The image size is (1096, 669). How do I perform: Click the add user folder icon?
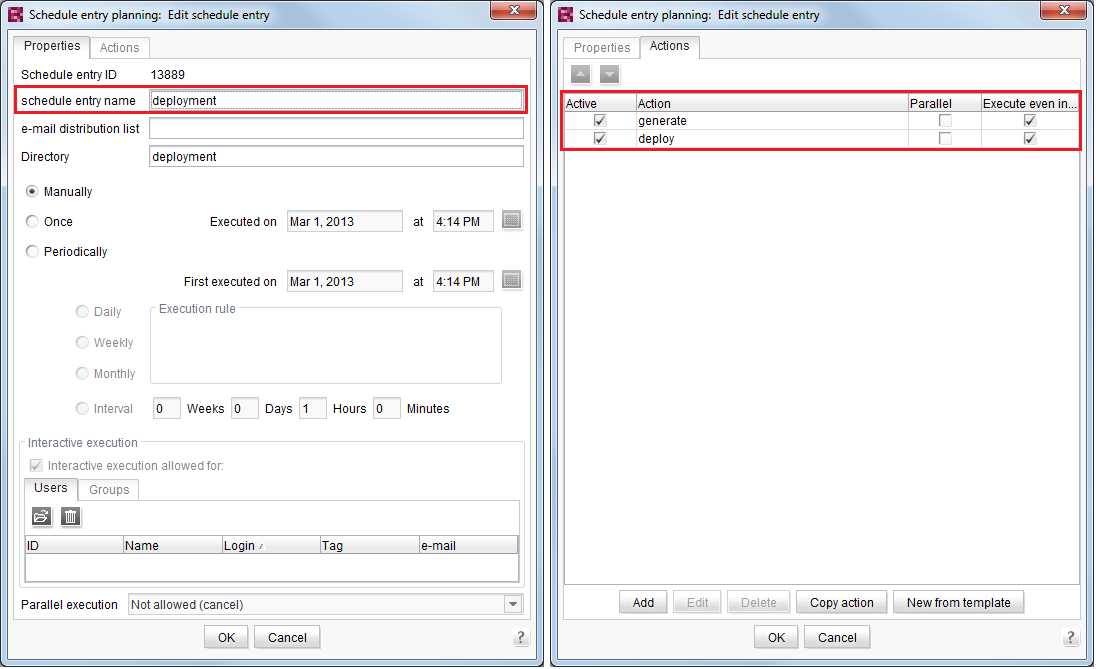click(x=41, y=517)
